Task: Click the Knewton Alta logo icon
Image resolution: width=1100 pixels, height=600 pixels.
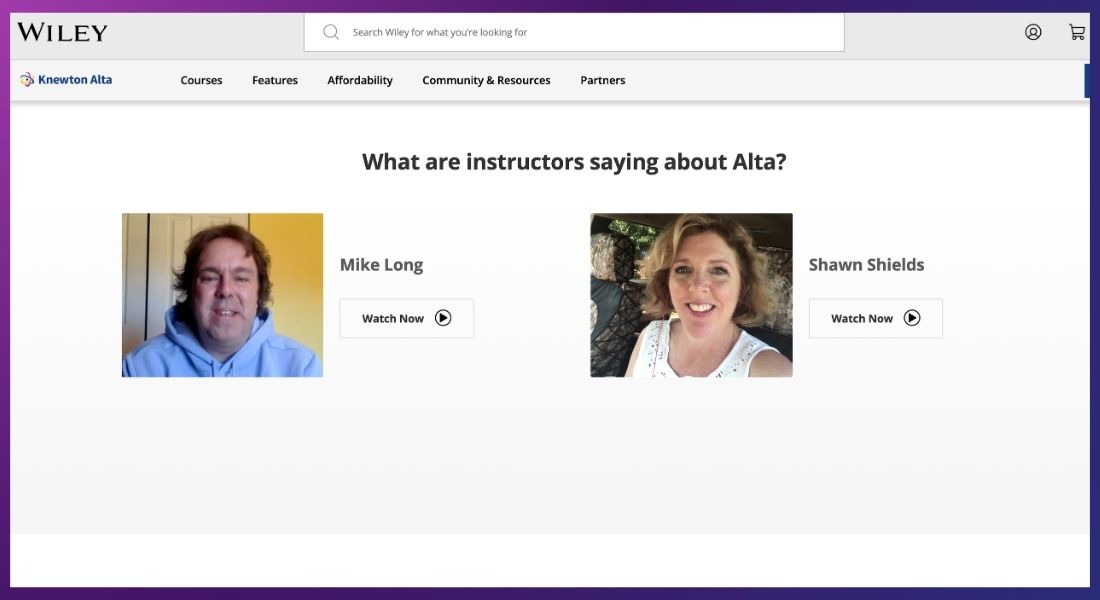Action: [x=27, y=80]
